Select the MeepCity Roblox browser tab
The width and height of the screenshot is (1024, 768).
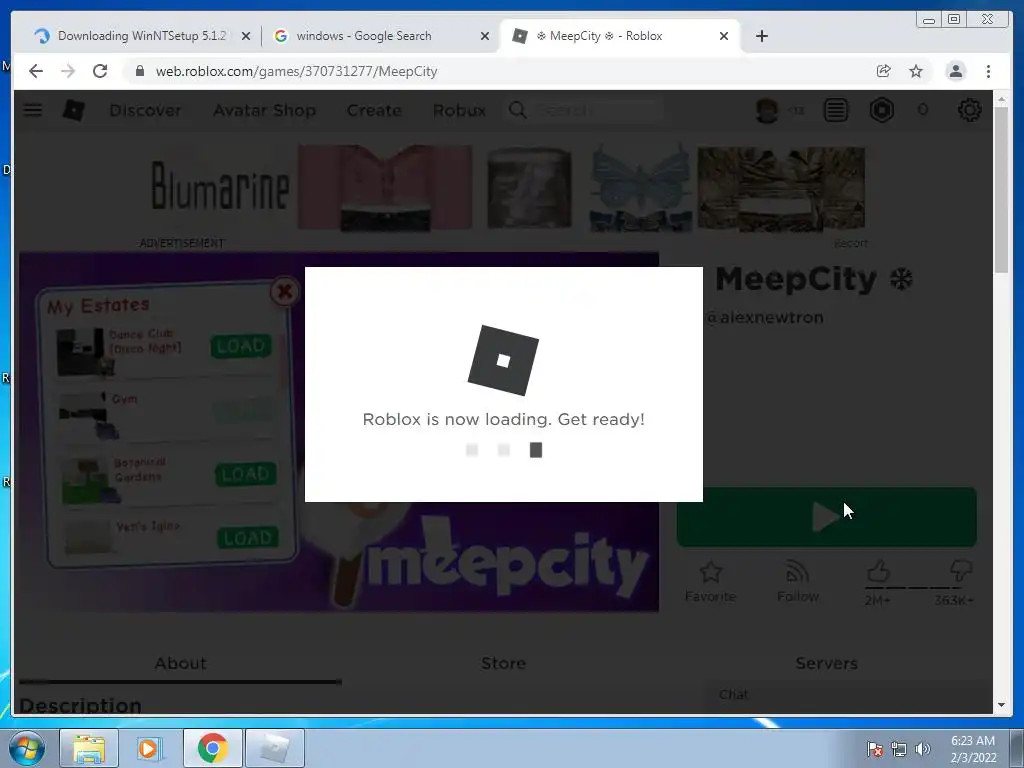click(619, 36)
